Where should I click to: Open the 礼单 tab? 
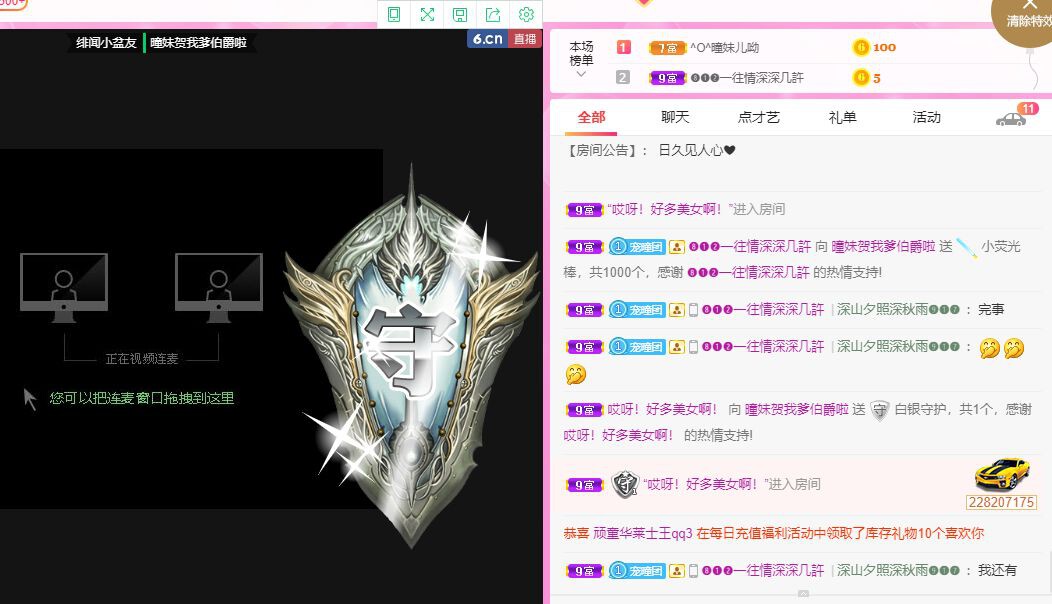pyautogui.click(x=843, y=117)
